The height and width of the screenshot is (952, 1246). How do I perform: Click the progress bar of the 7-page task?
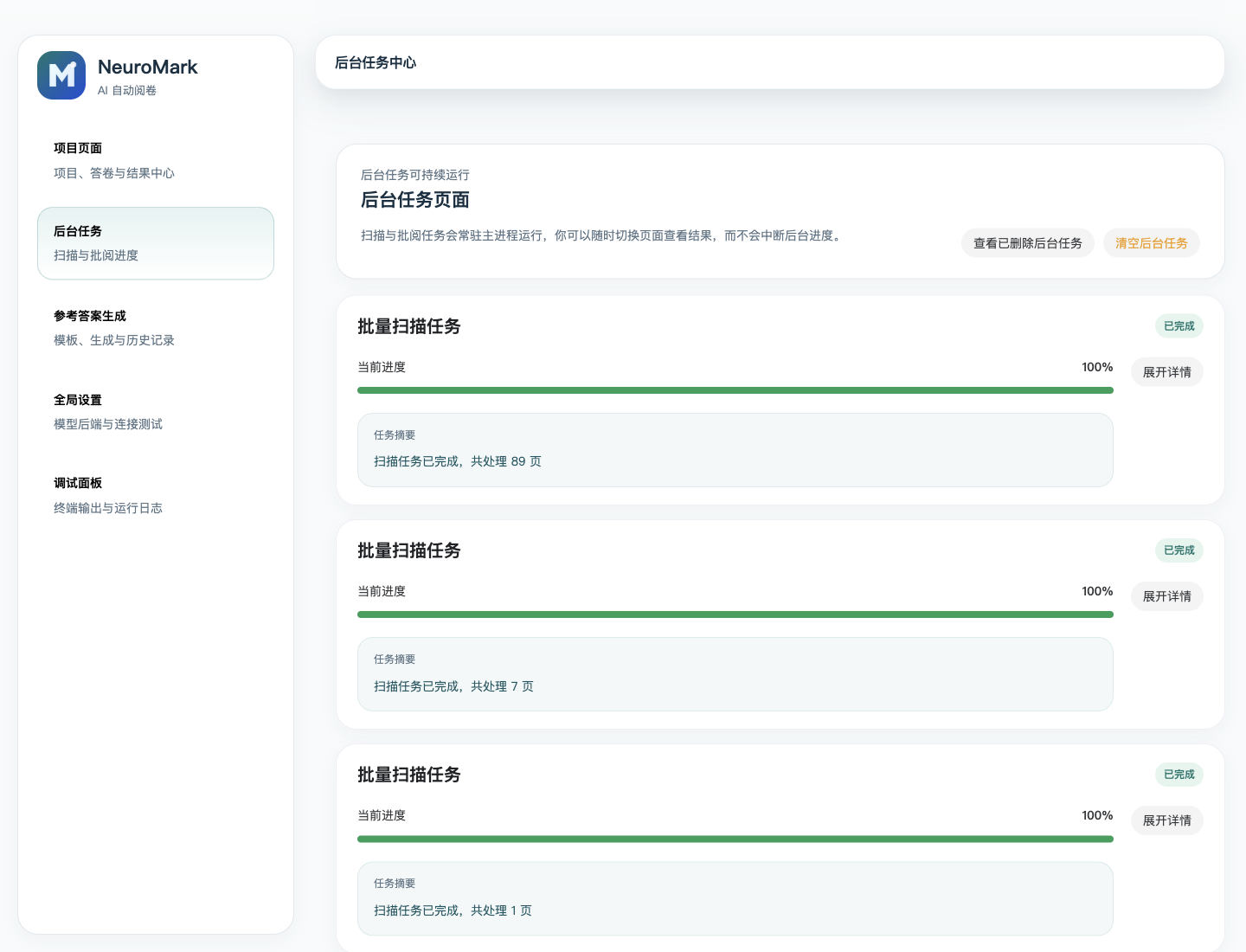(x=735, y=614)
